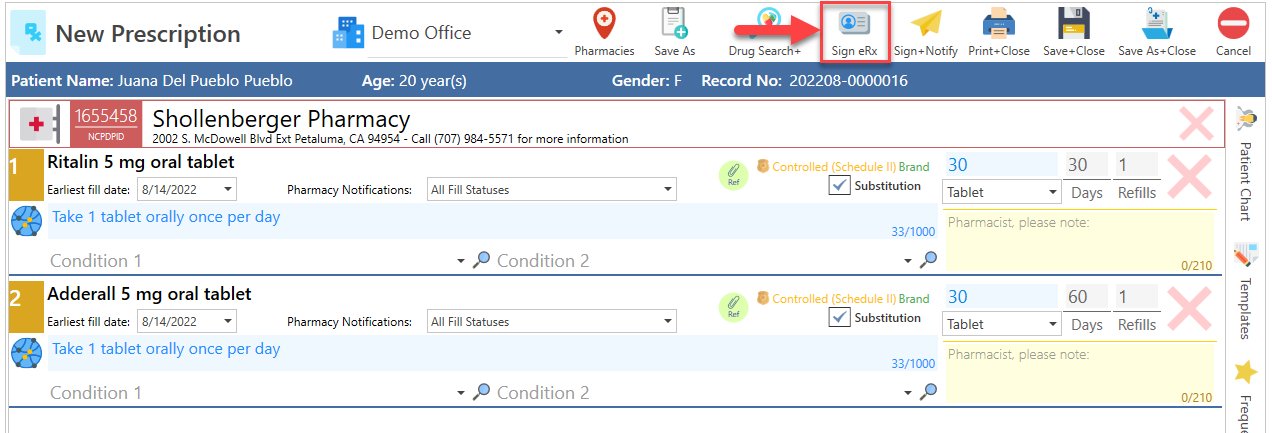
Task: Click the Sign eRx button
Action: [x=854, y=32]
